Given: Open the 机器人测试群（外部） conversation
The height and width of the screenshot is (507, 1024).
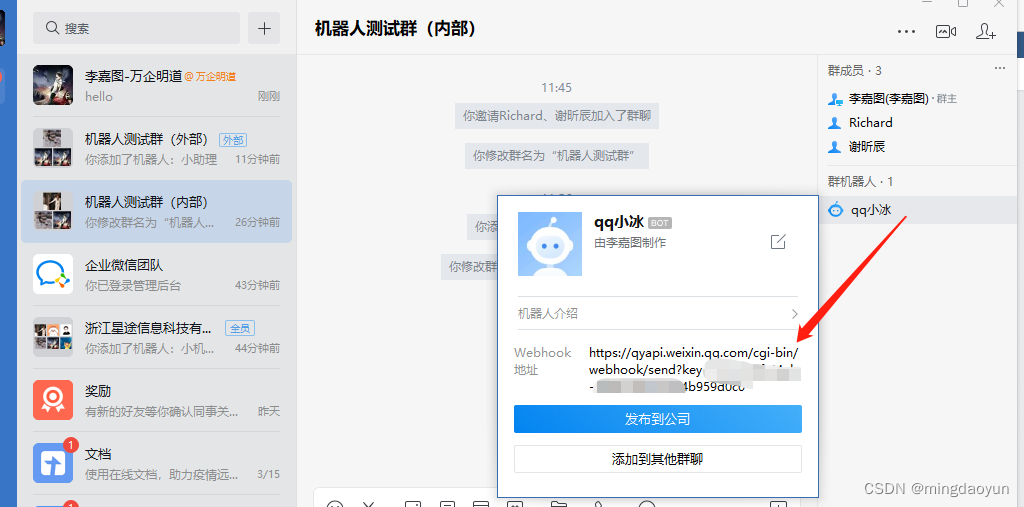Looking at the screenshot, I should [157, 148].
